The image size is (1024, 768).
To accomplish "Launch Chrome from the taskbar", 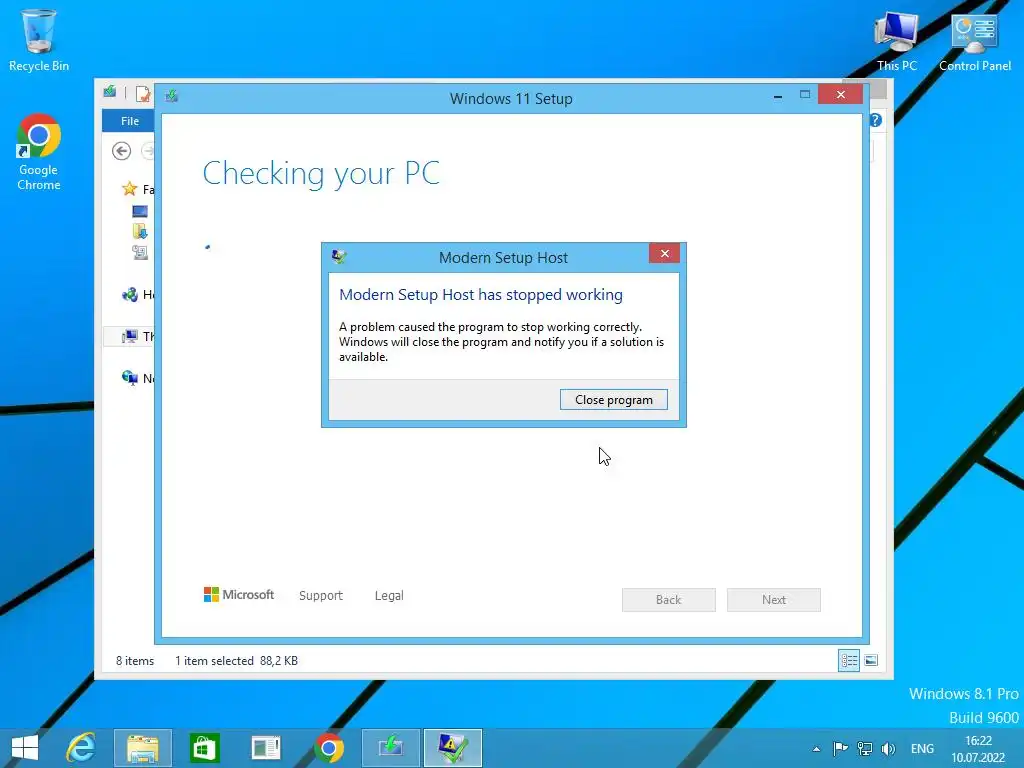I will click(x=328, y=748).
